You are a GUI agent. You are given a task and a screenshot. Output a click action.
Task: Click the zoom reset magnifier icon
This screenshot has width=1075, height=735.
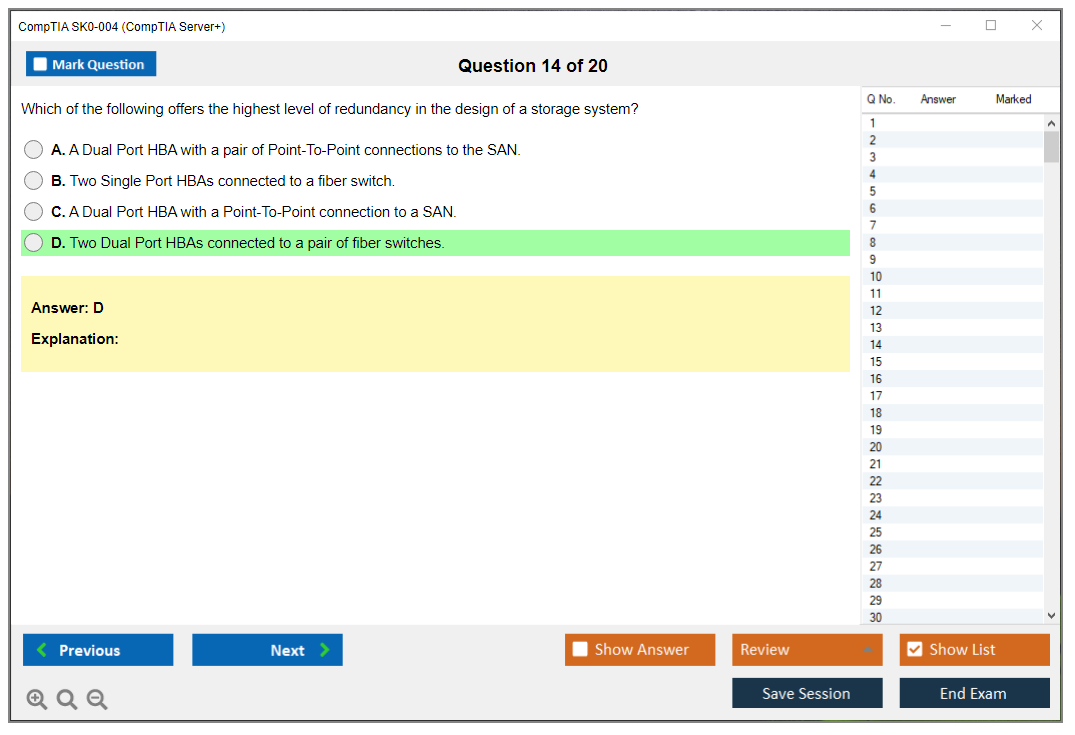tap(67, 700)
